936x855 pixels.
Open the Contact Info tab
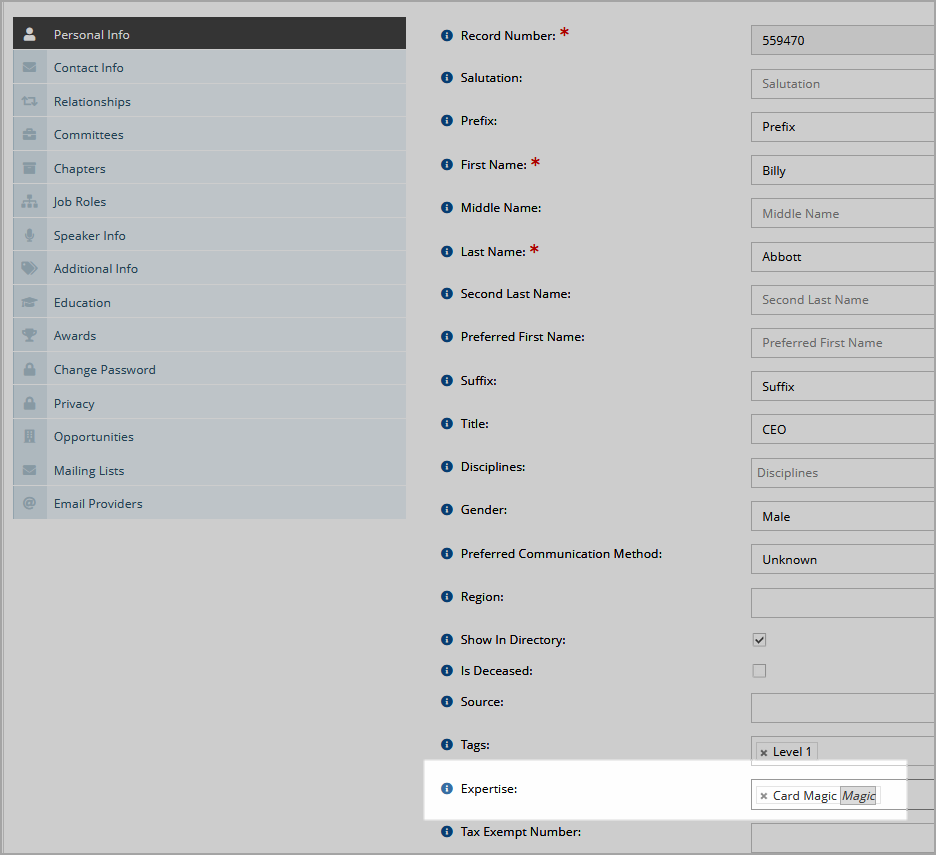click(210, 67)
